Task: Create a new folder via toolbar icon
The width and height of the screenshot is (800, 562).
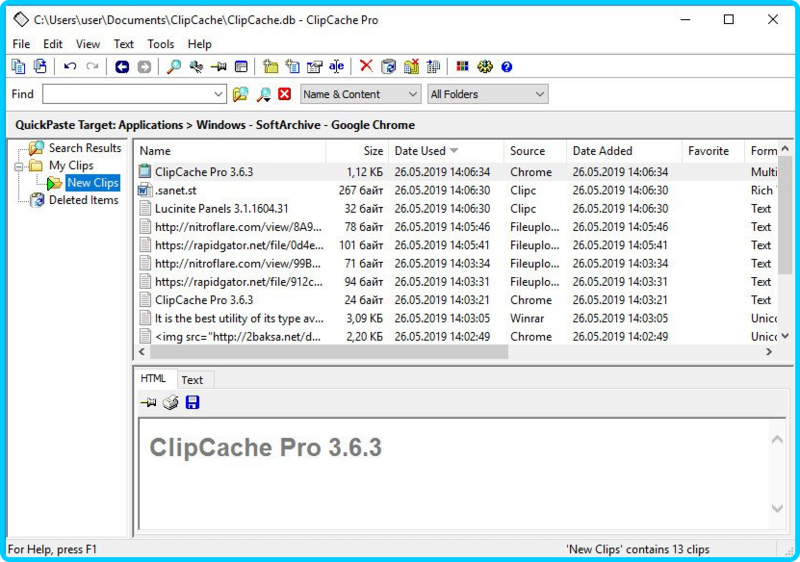Action: tap(270, 66)
